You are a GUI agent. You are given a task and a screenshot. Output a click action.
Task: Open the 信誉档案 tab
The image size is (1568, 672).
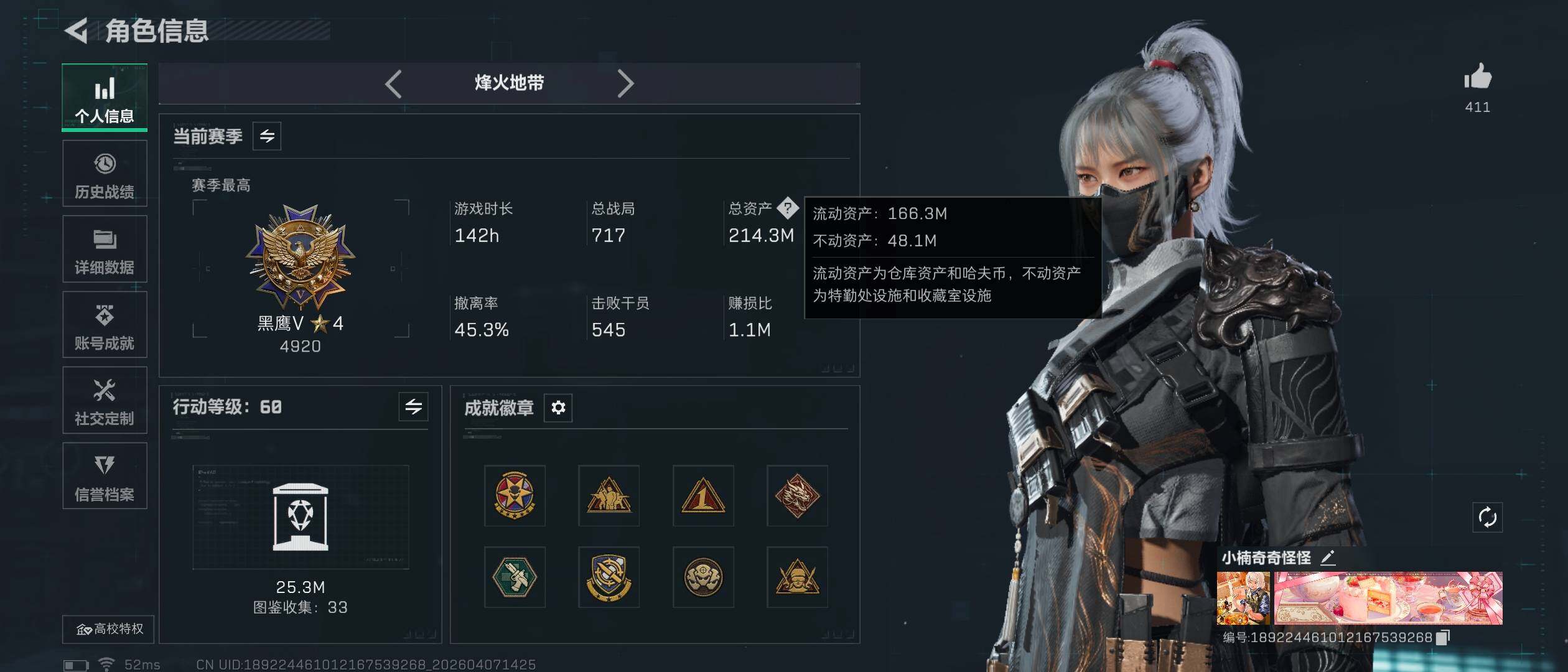coord(105,476)
